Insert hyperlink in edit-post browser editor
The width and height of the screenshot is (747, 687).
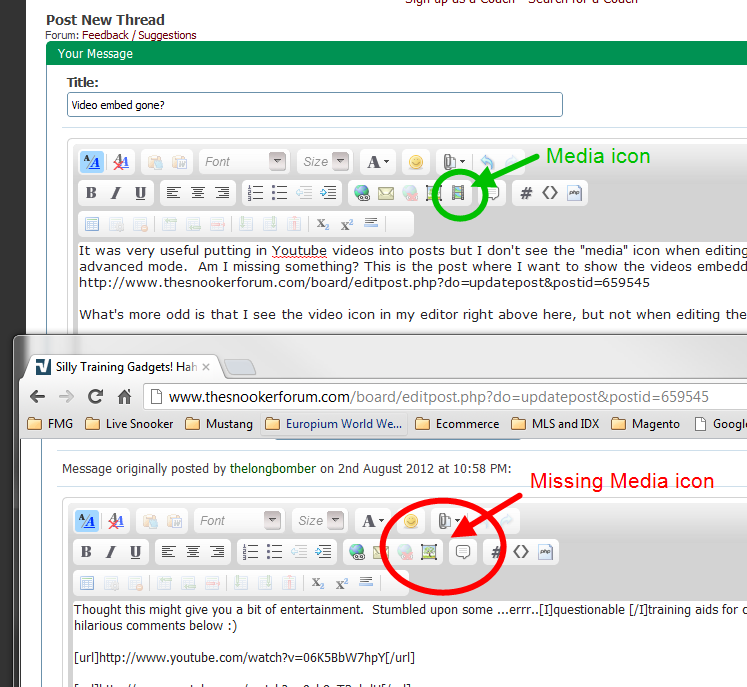[357, 552]
